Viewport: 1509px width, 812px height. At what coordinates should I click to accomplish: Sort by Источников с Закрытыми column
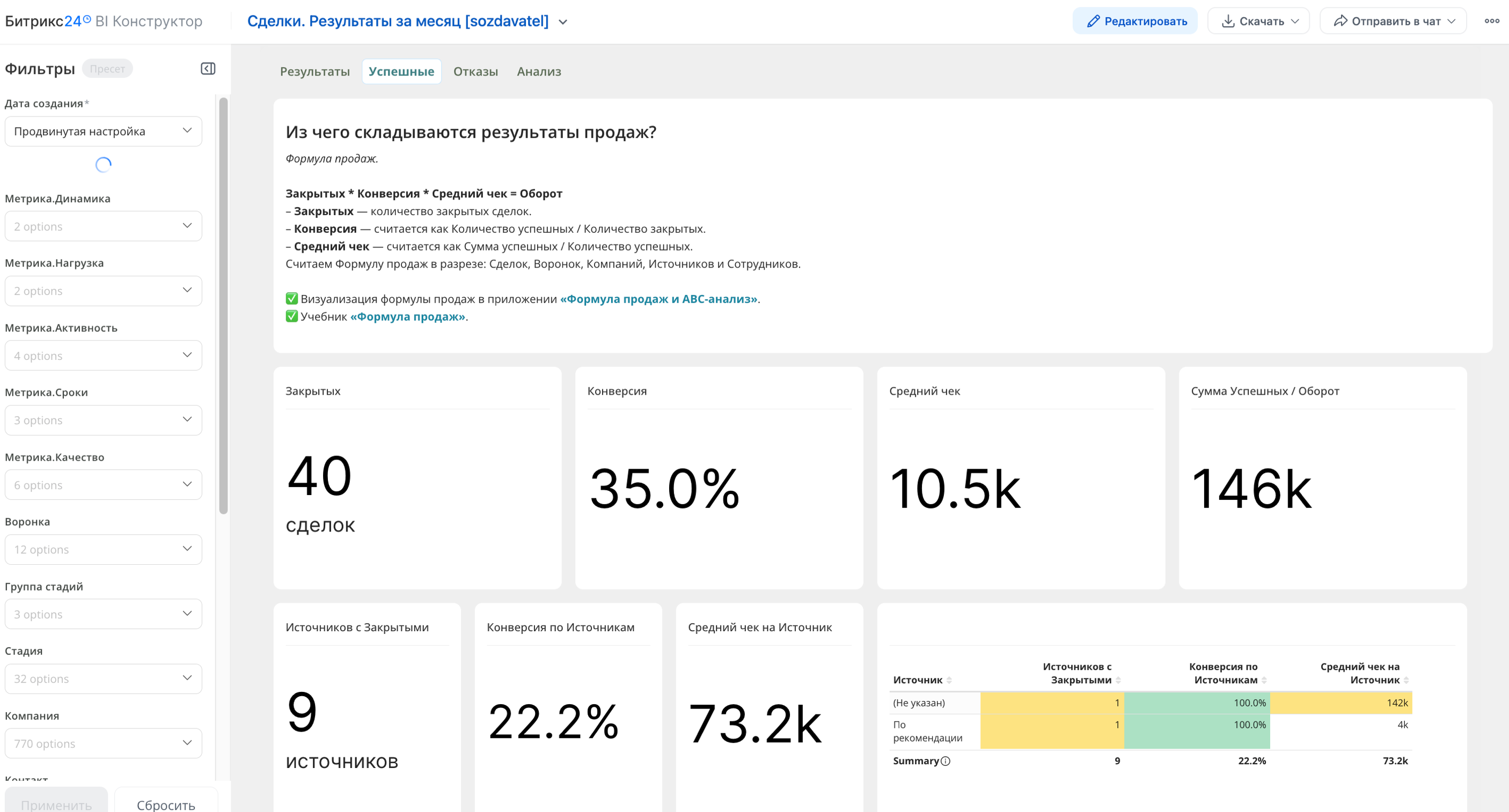click(1118, 680)
